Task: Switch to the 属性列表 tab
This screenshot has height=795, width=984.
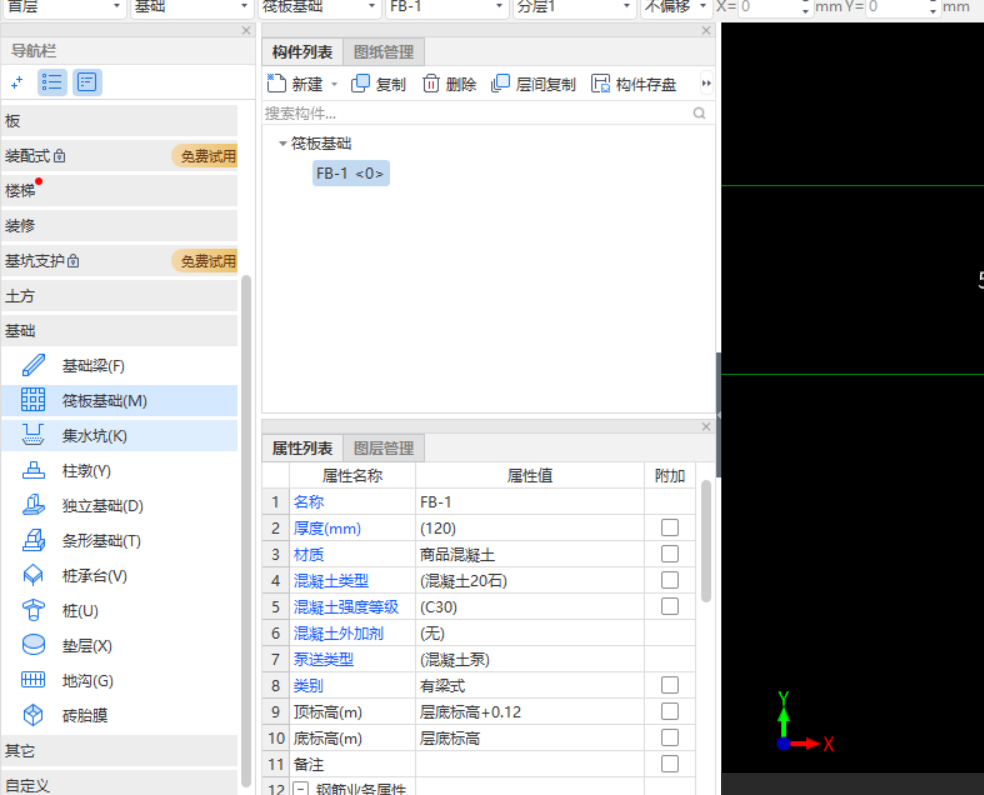Action: (x=302, y=448)
